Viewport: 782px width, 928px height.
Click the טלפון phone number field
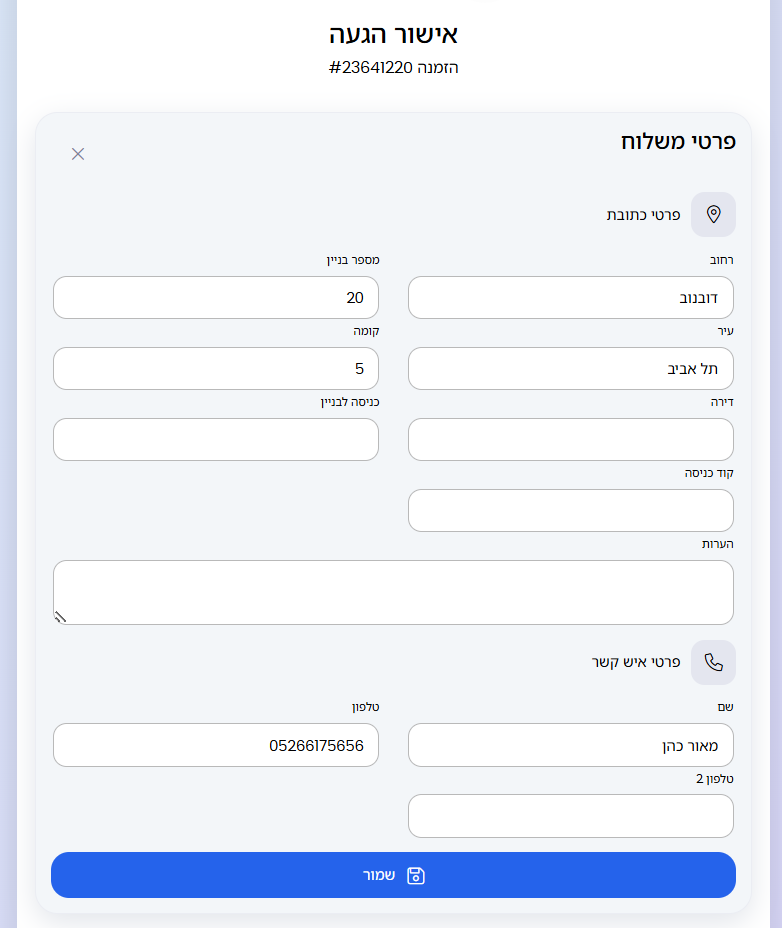[x=215, y=745]
